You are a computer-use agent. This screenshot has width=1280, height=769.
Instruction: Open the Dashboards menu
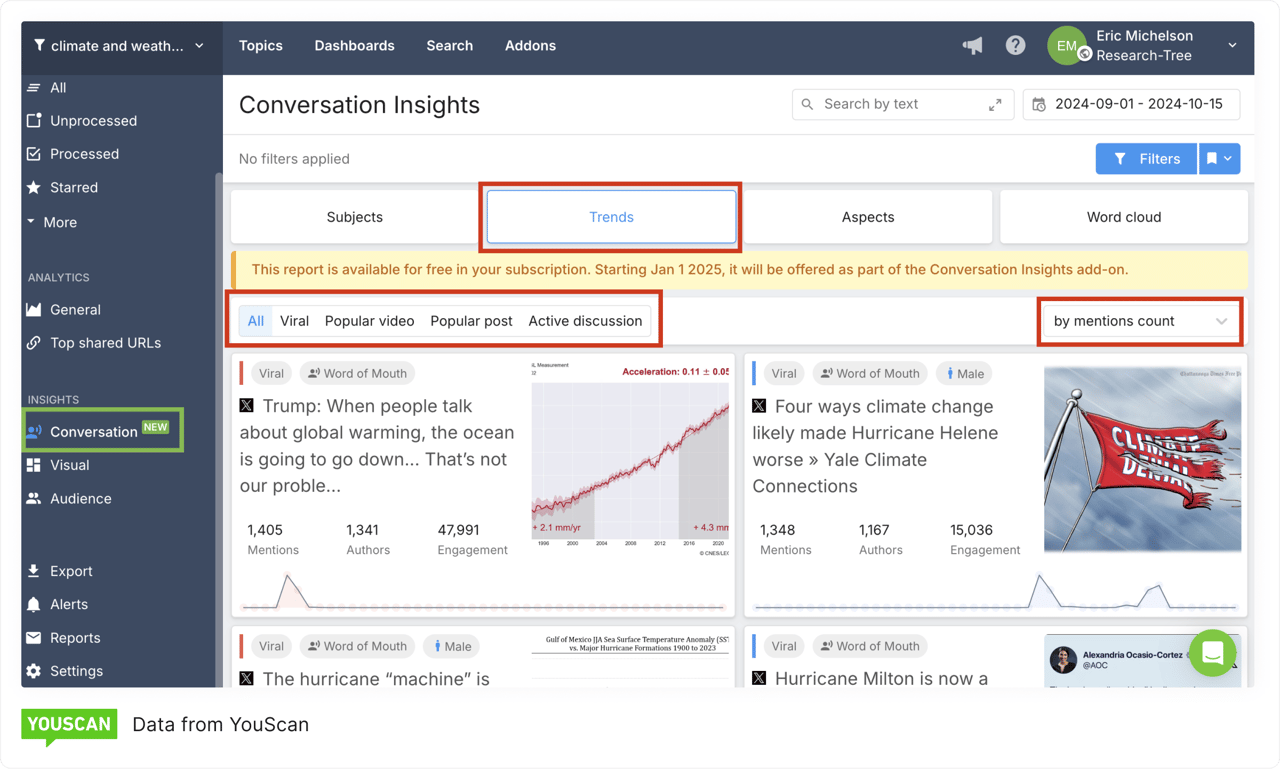(x=354, y=45)
